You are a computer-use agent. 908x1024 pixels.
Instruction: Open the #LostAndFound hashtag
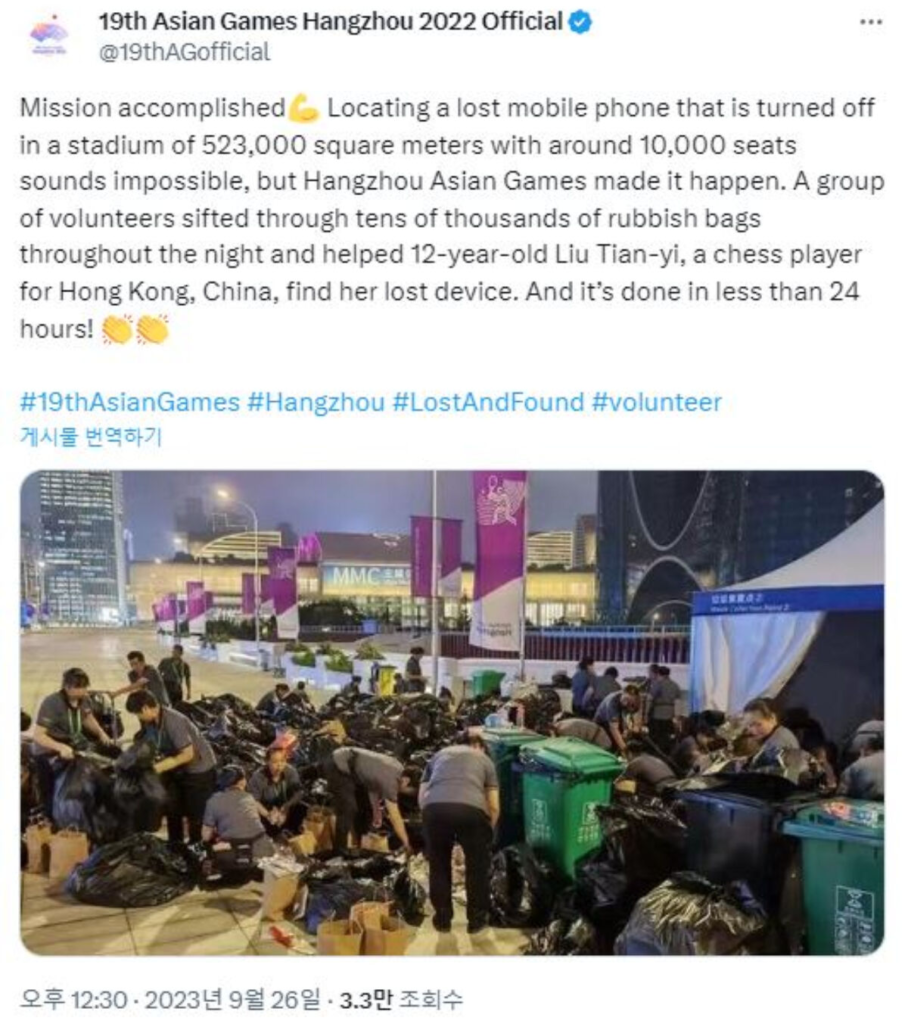[x=488, y=402]
